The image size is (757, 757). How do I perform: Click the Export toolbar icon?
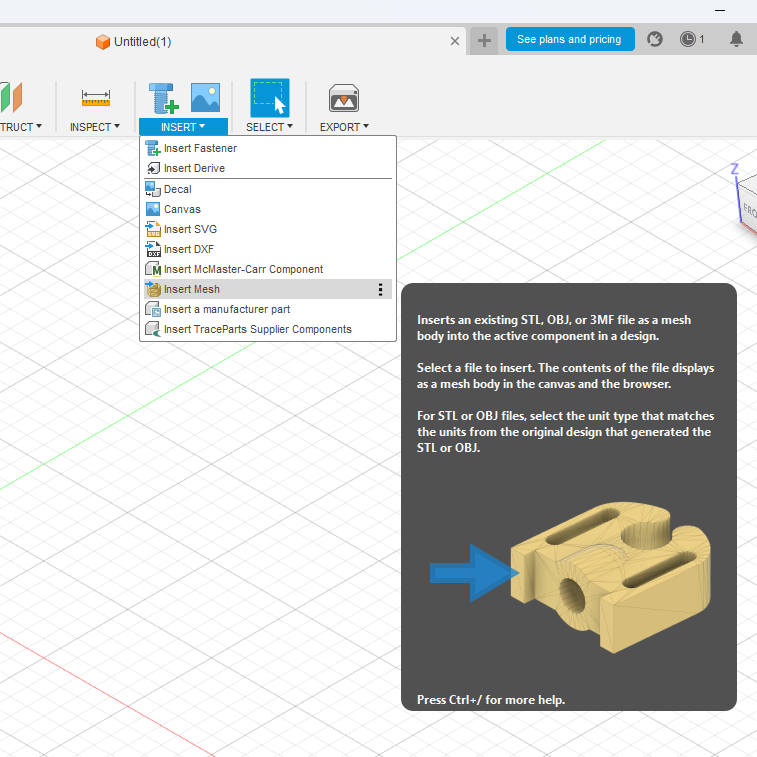pyautogui.click(x=344, y=98)
